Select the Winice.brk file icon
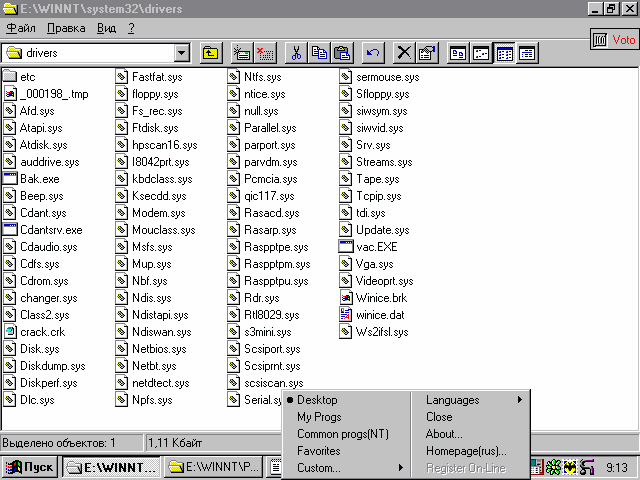The image size is (640, 480). 346,298
